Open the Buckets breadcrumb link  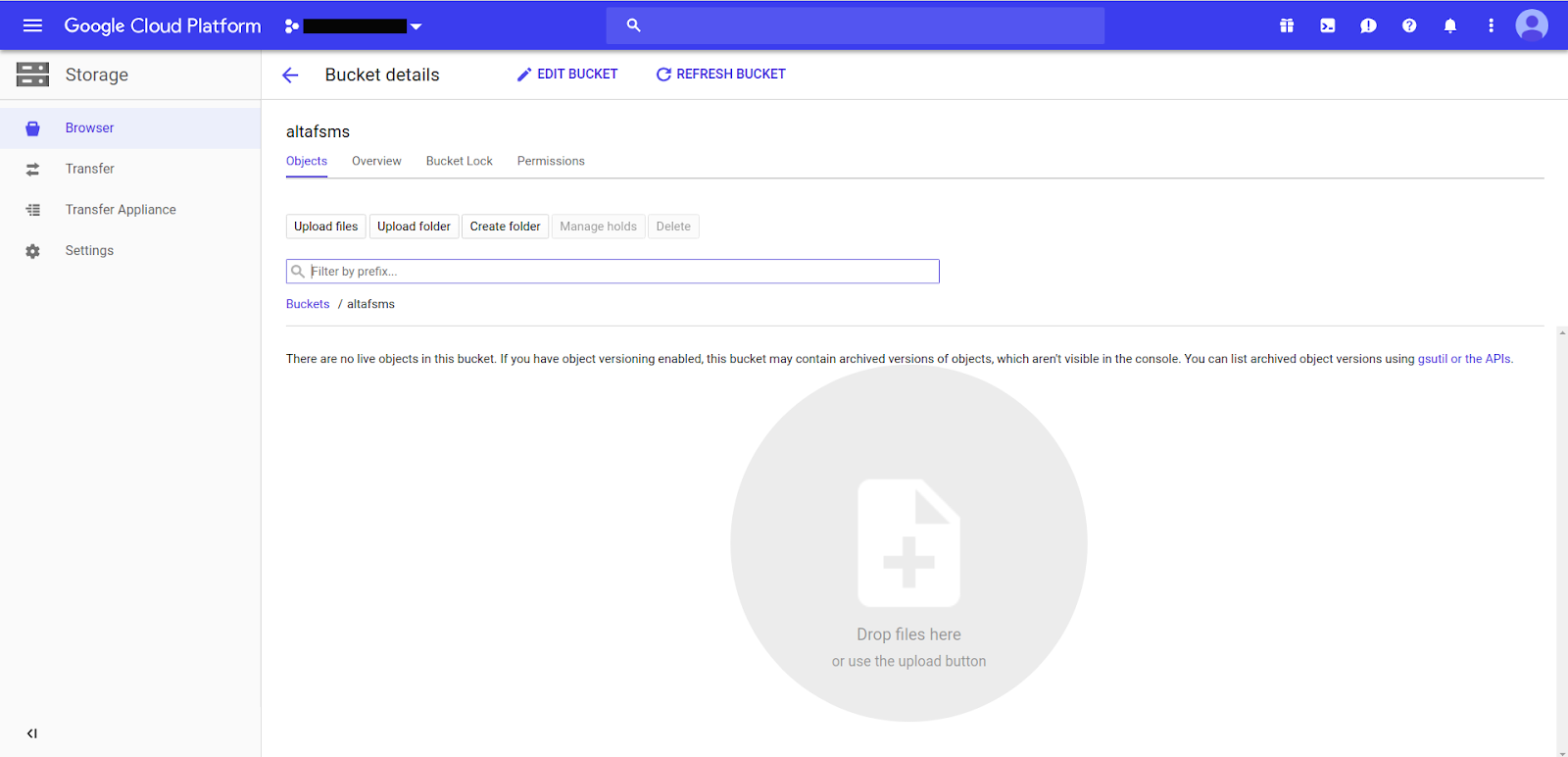308,304
